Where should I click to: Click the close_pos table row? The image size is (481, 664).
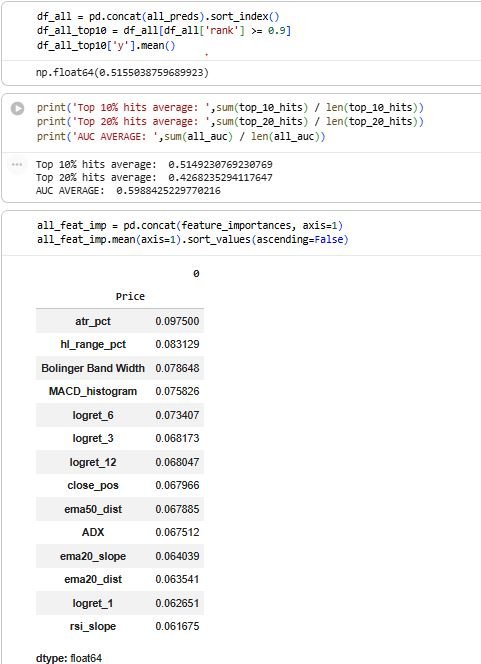tap(120, 485)
